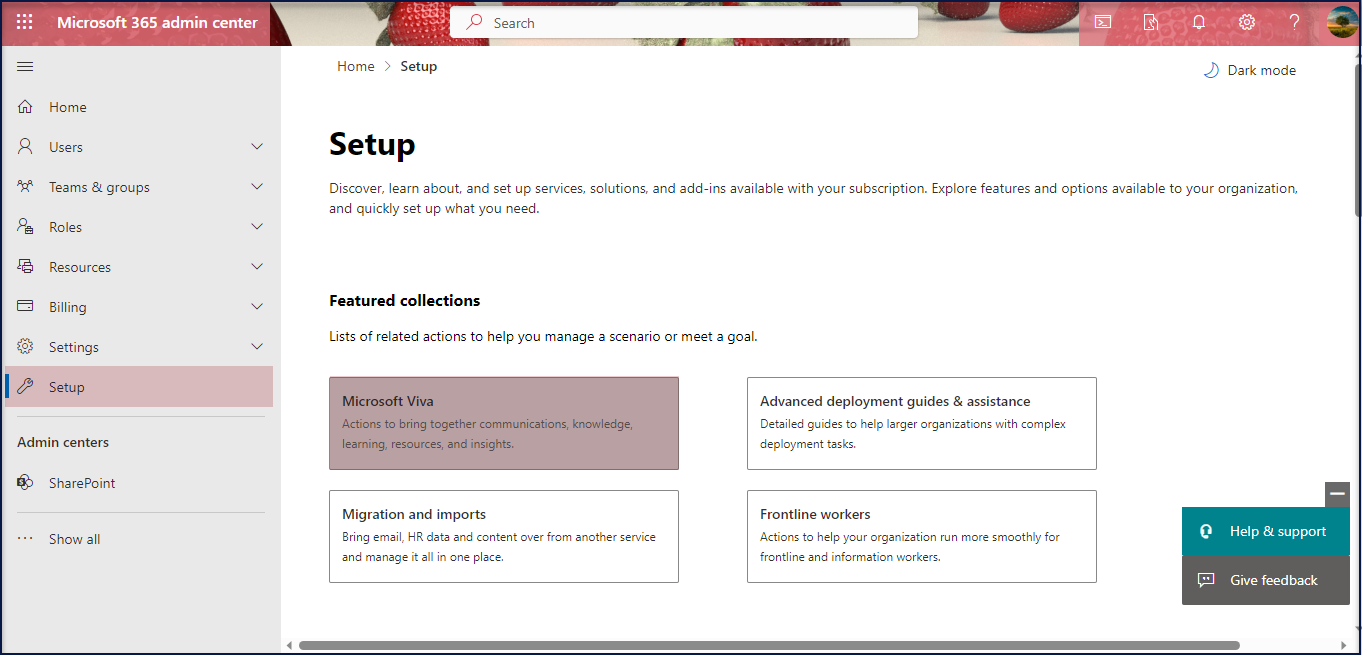Expand the Users section
1362x655 pixels.
(x=257, y=146)
